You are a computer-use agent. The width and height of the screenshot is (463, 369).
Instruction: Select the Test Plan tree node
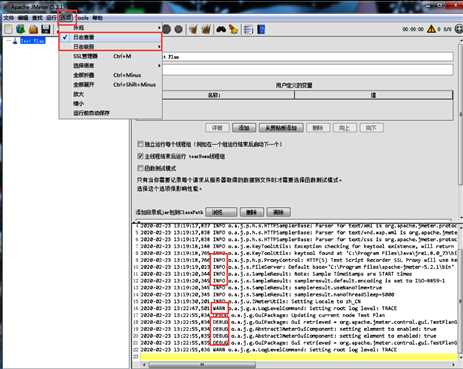[x=32, y=41]
